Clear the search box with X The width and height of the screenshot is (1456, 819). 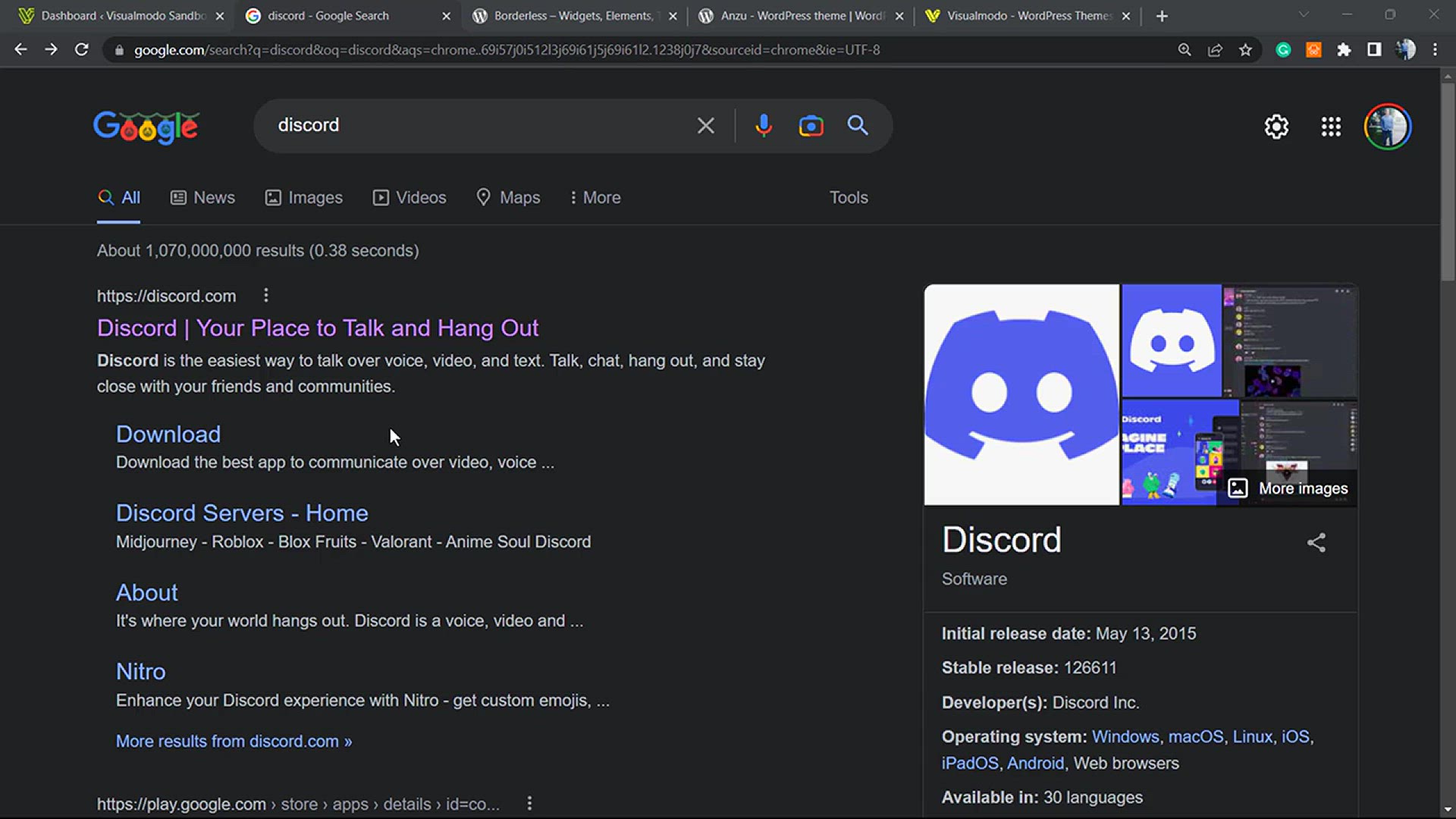pos(705,125)
